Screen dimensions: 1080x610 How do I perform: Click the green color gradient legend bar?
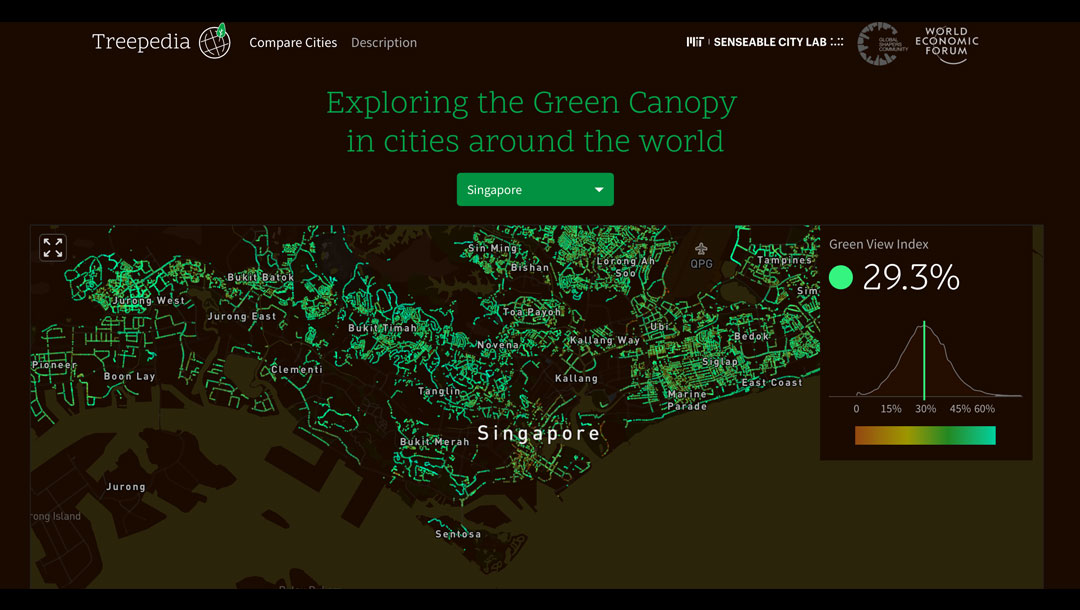(925, 435)
